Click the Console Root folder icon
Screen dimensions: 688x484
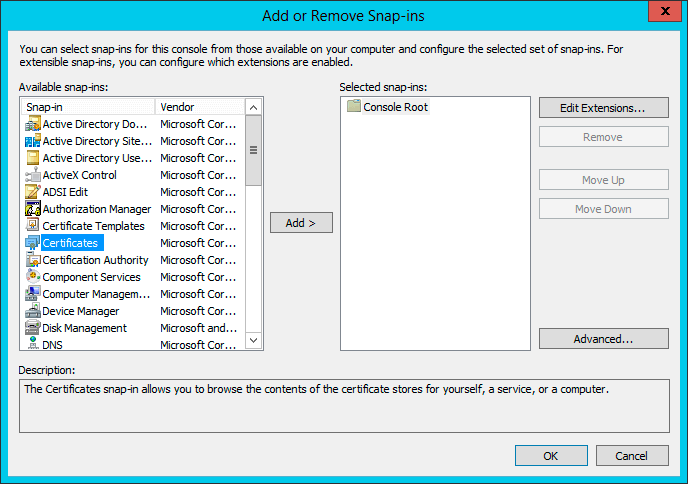[x=353, y=106]
